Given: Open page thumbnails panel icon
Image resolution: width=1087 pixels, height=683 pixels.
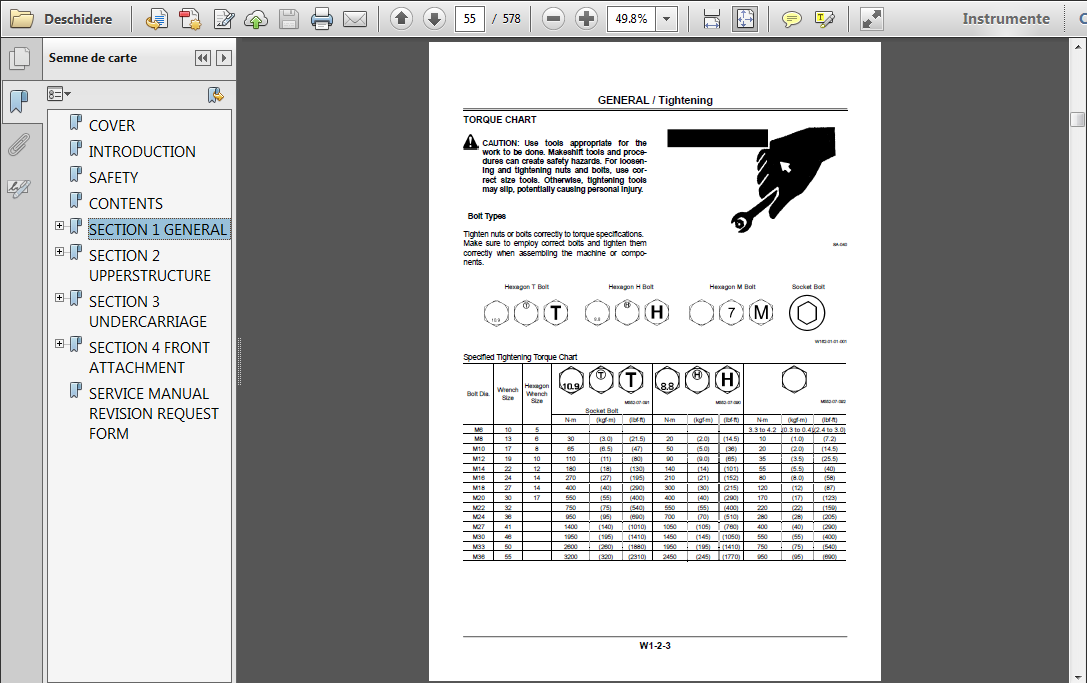Looking at the screenshot, I should pos(19,58).
